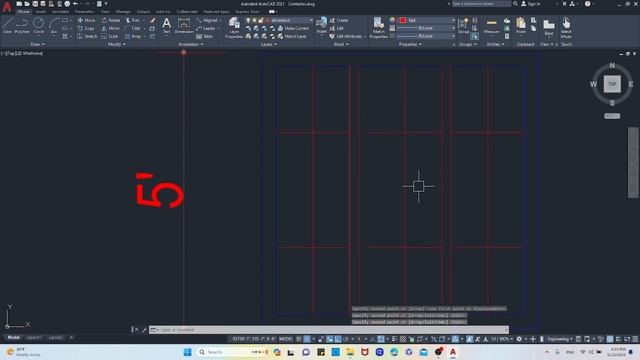
Task: Open the Engineering units dropdown in status bar
Action: pyautogui.click(x=559, y=339)
